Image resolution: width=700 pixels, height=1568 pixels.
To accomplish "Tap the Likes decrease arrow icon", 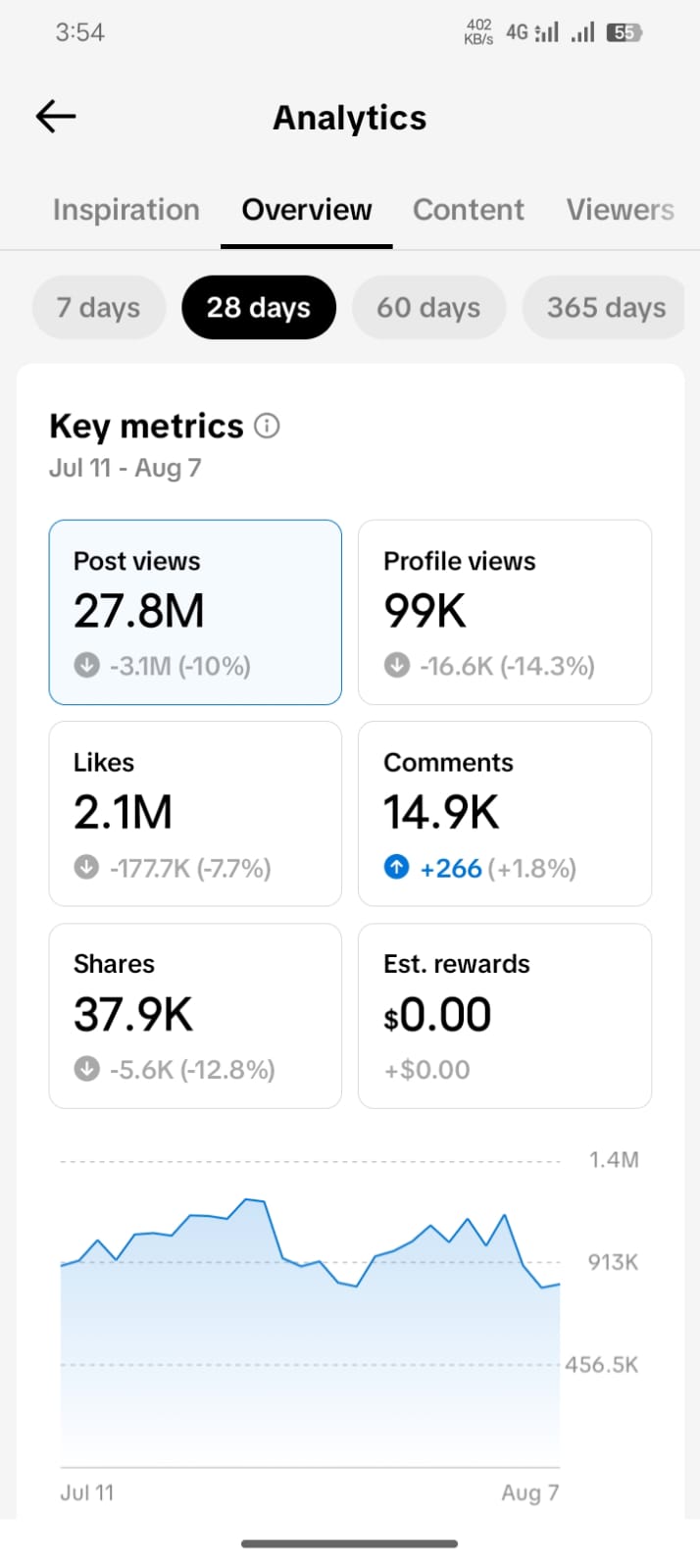I will [87, 868].
